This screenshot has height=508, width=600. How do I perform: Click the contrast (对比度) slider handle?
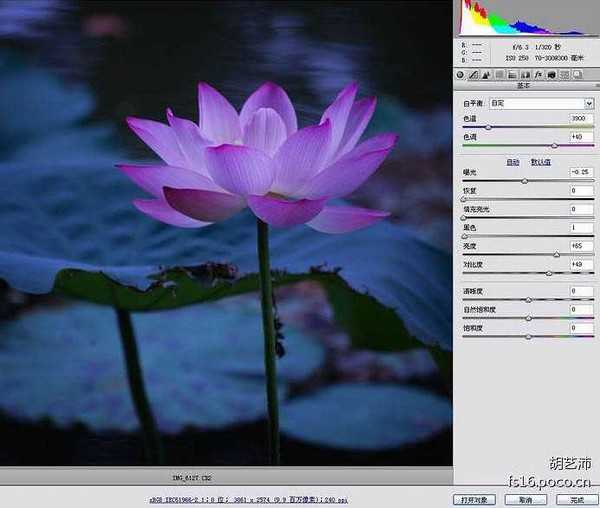click(549, 273)
